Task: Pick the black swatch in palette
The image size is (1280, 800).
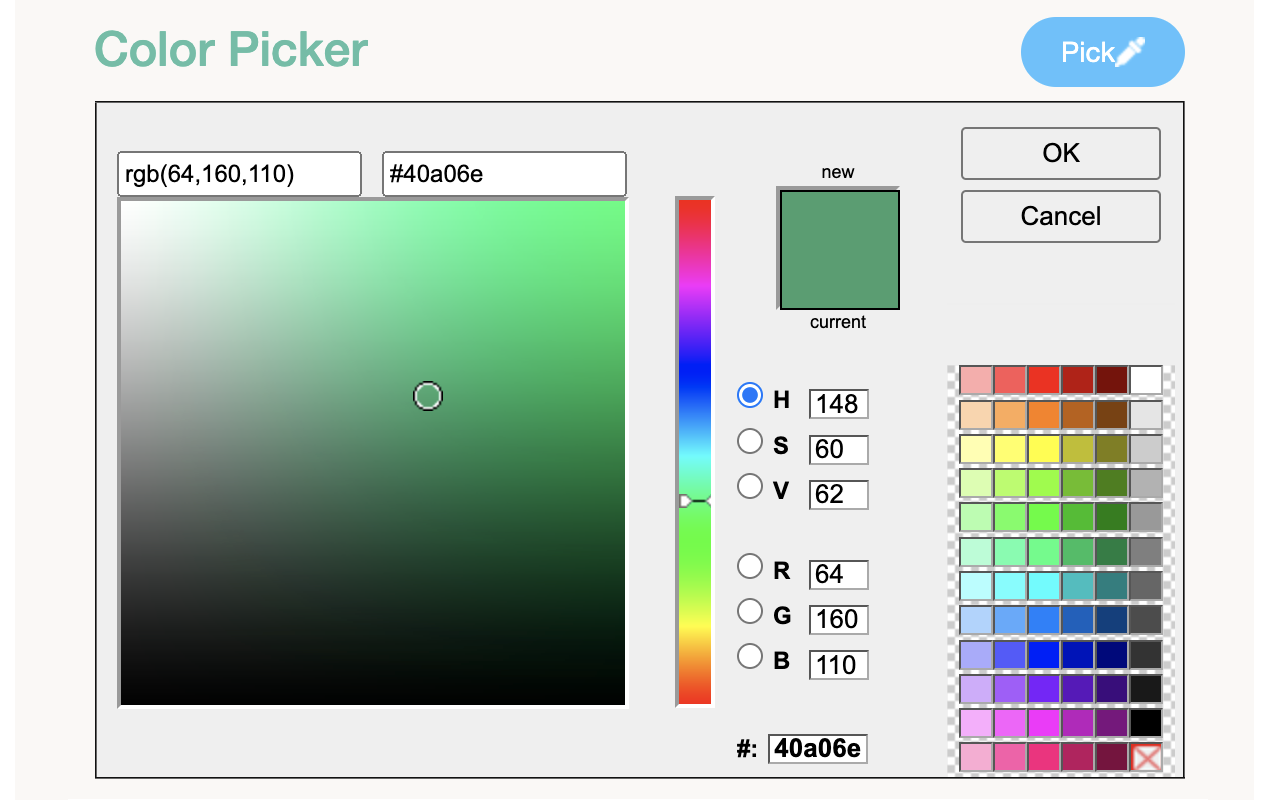Action: click(x=1146, y=723)
